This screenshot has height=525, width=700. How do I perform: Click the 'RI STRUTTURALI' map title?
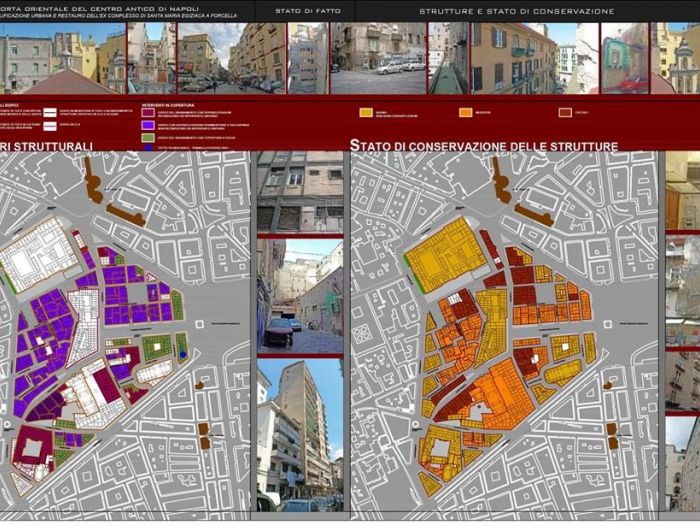point(46,146)
